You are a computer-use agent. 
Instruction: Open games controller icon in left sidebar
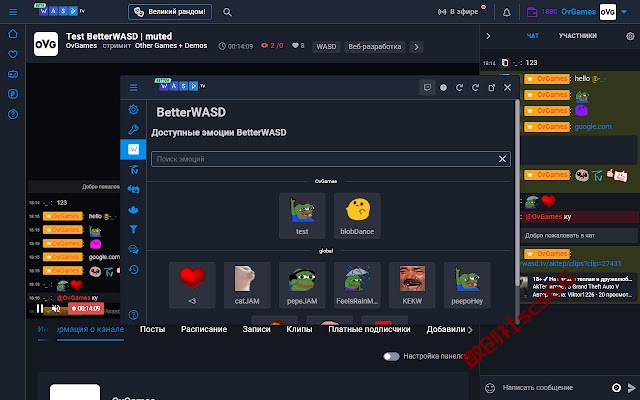coord(13,74)
